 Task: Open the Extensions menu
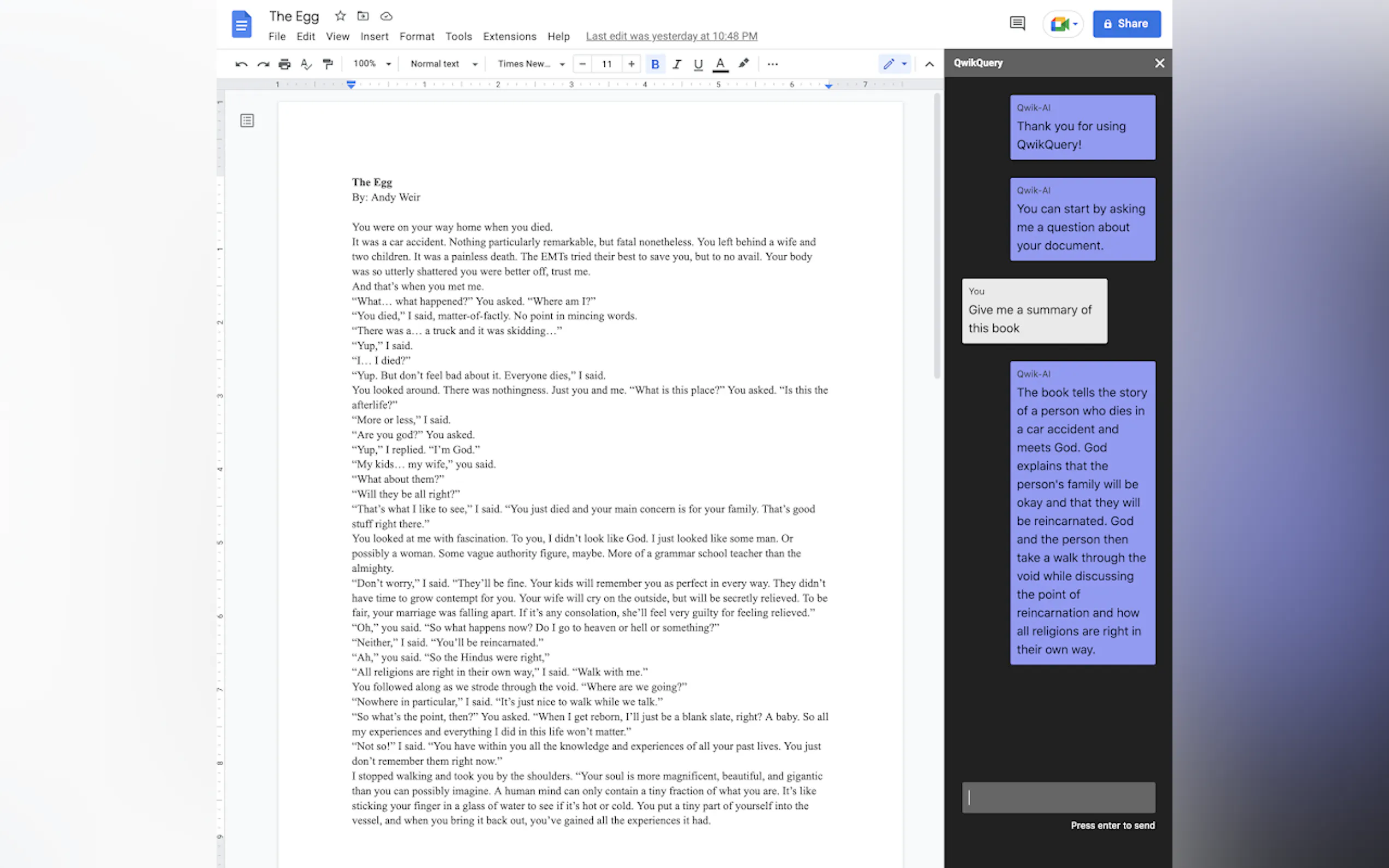click(509, 36)
